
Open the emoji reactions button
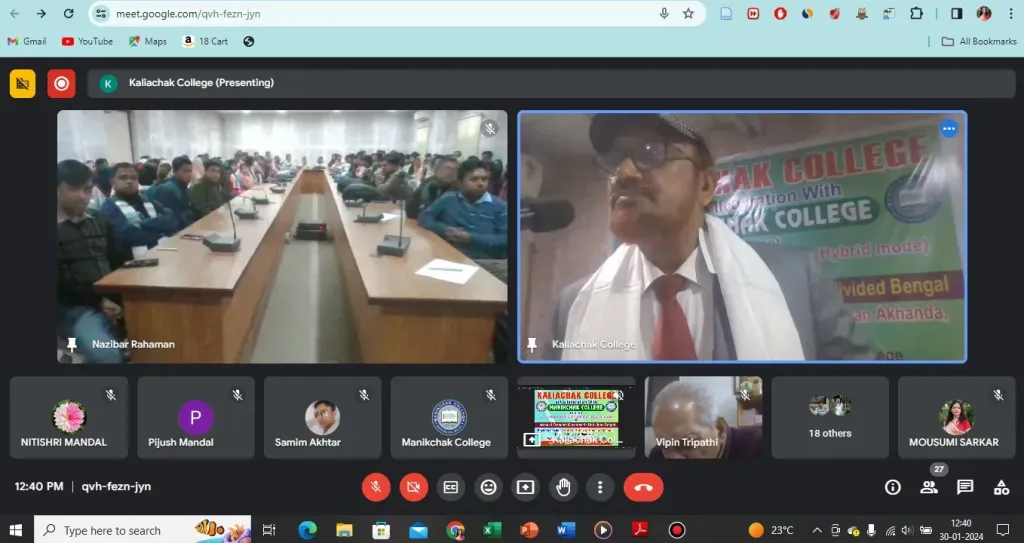488,487
